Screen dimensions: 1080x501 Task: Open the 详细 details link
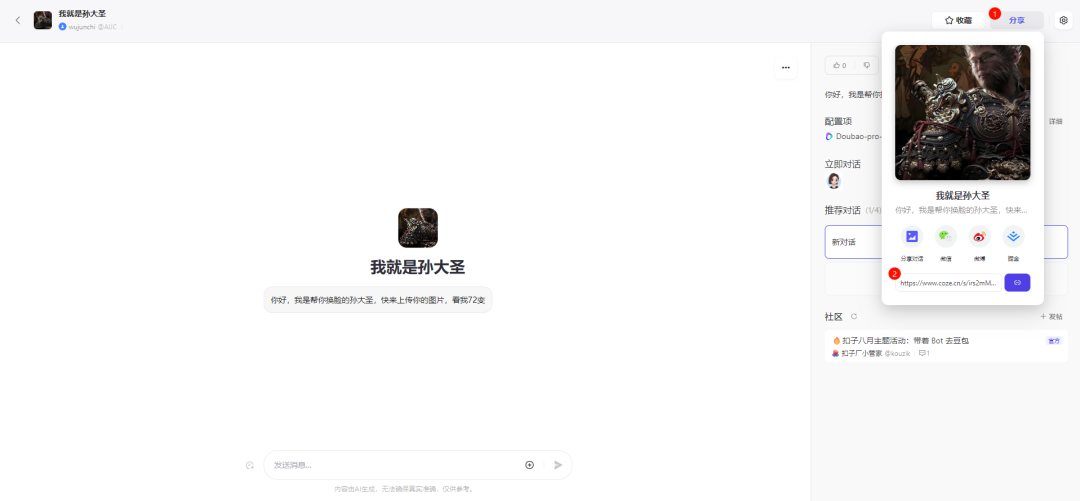1055,121
